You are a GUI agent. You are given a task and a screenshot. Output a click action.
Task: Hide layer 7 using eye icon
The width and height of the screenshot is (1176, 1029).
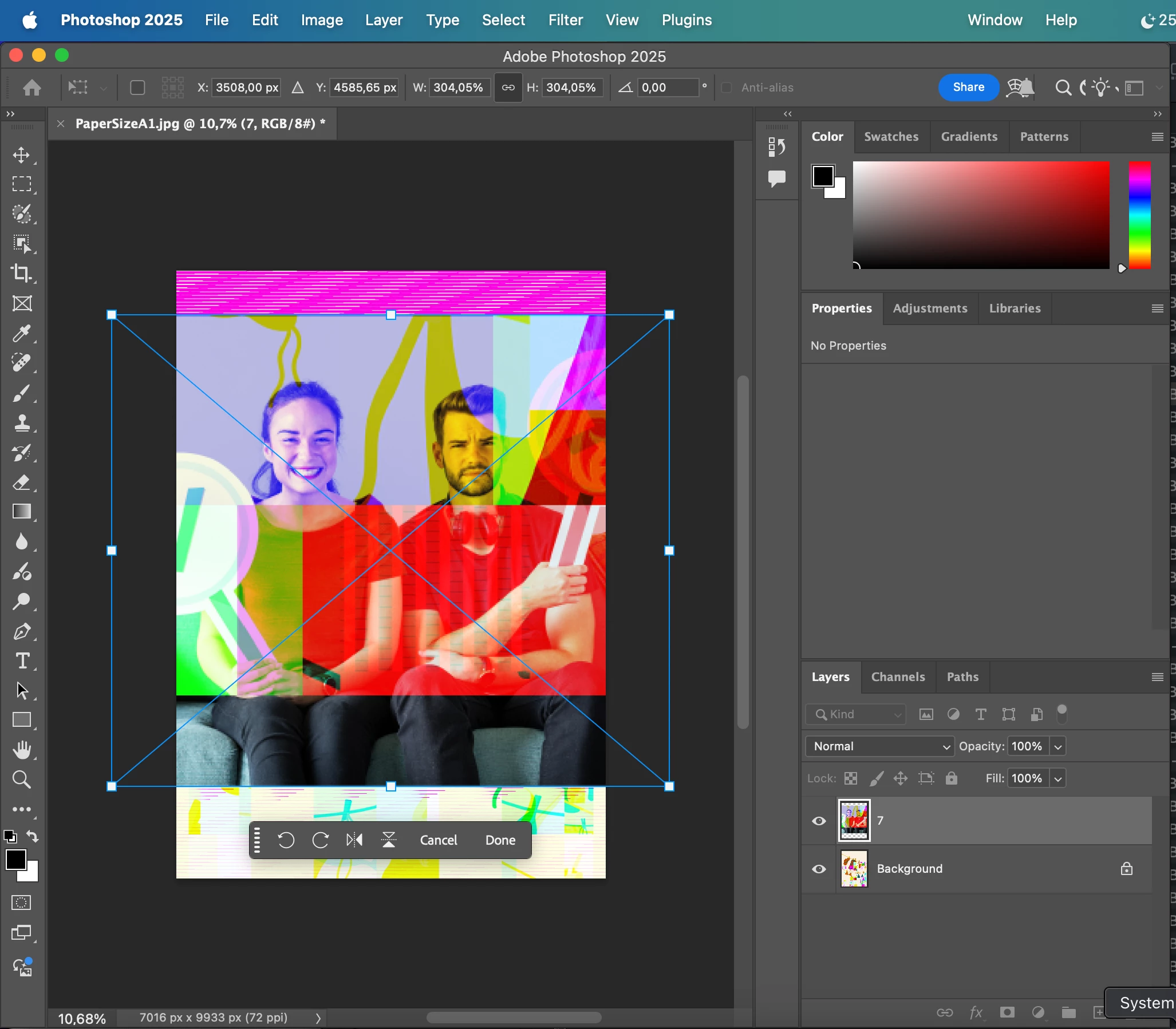819,821
